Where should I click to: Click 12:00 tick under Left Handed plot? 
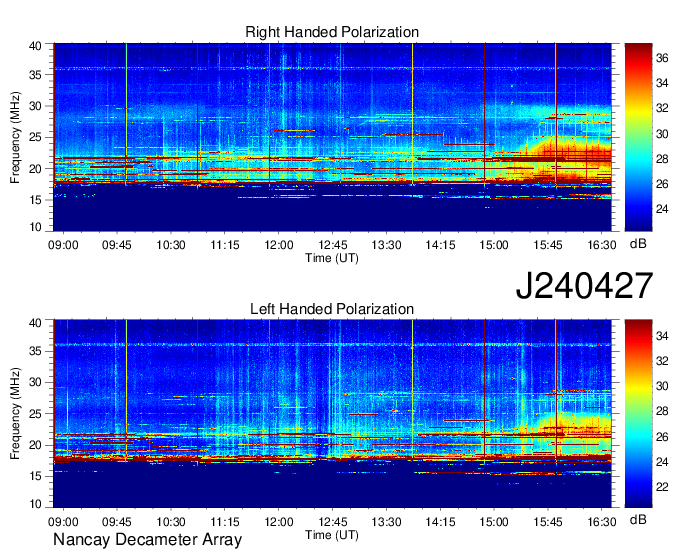279,522
